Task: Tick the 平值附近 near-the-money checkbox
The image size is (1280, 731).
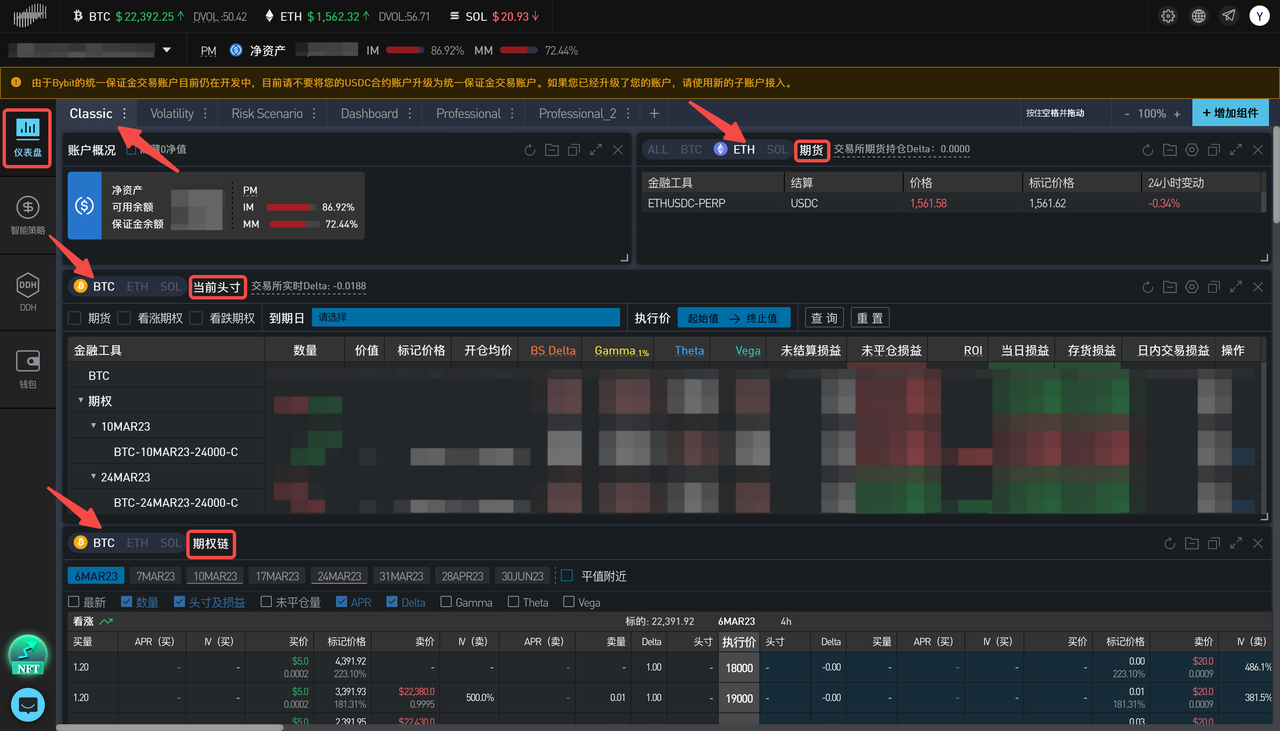Action: click(567, 576)
